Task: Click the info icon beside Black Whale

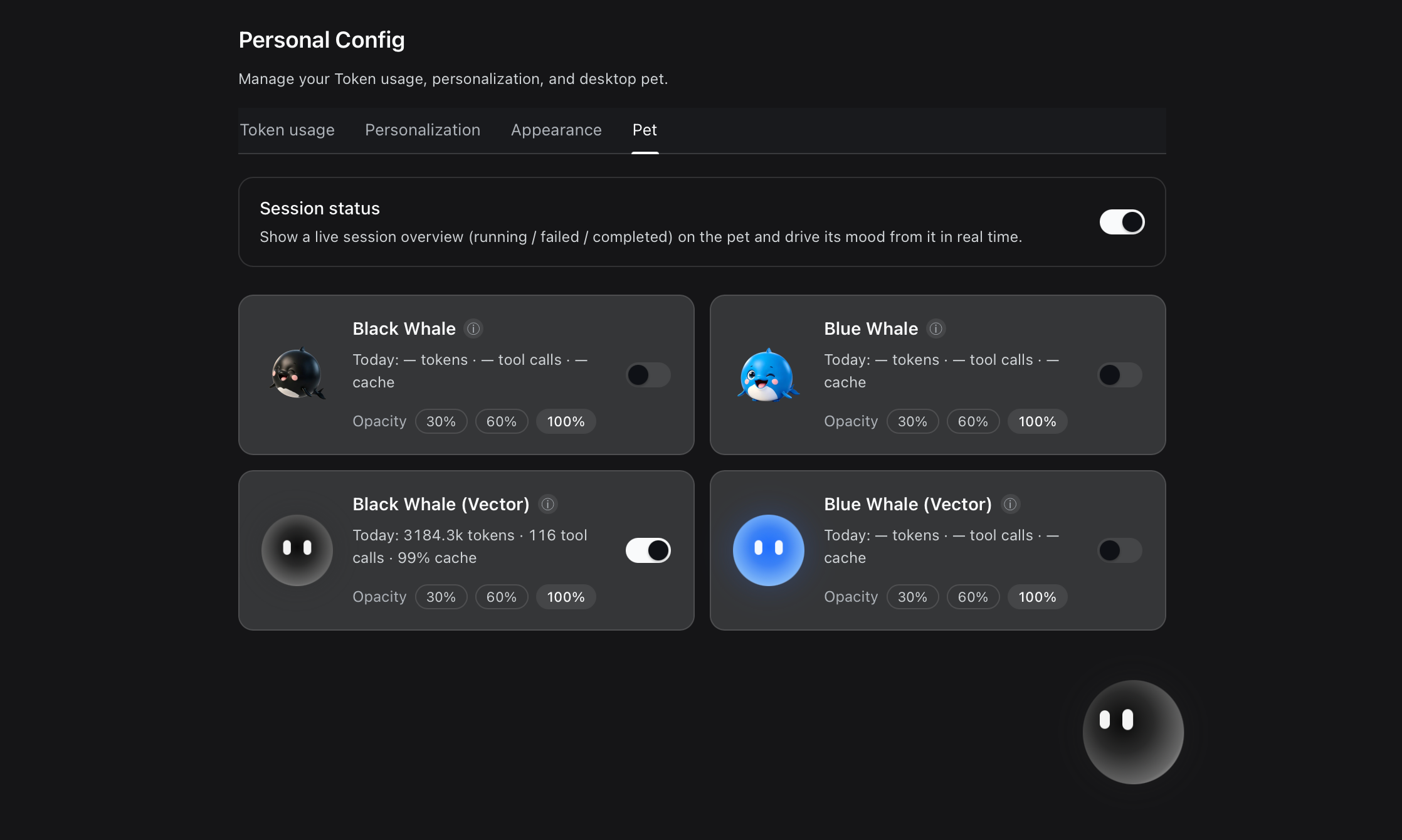Action: coord(473,328)
